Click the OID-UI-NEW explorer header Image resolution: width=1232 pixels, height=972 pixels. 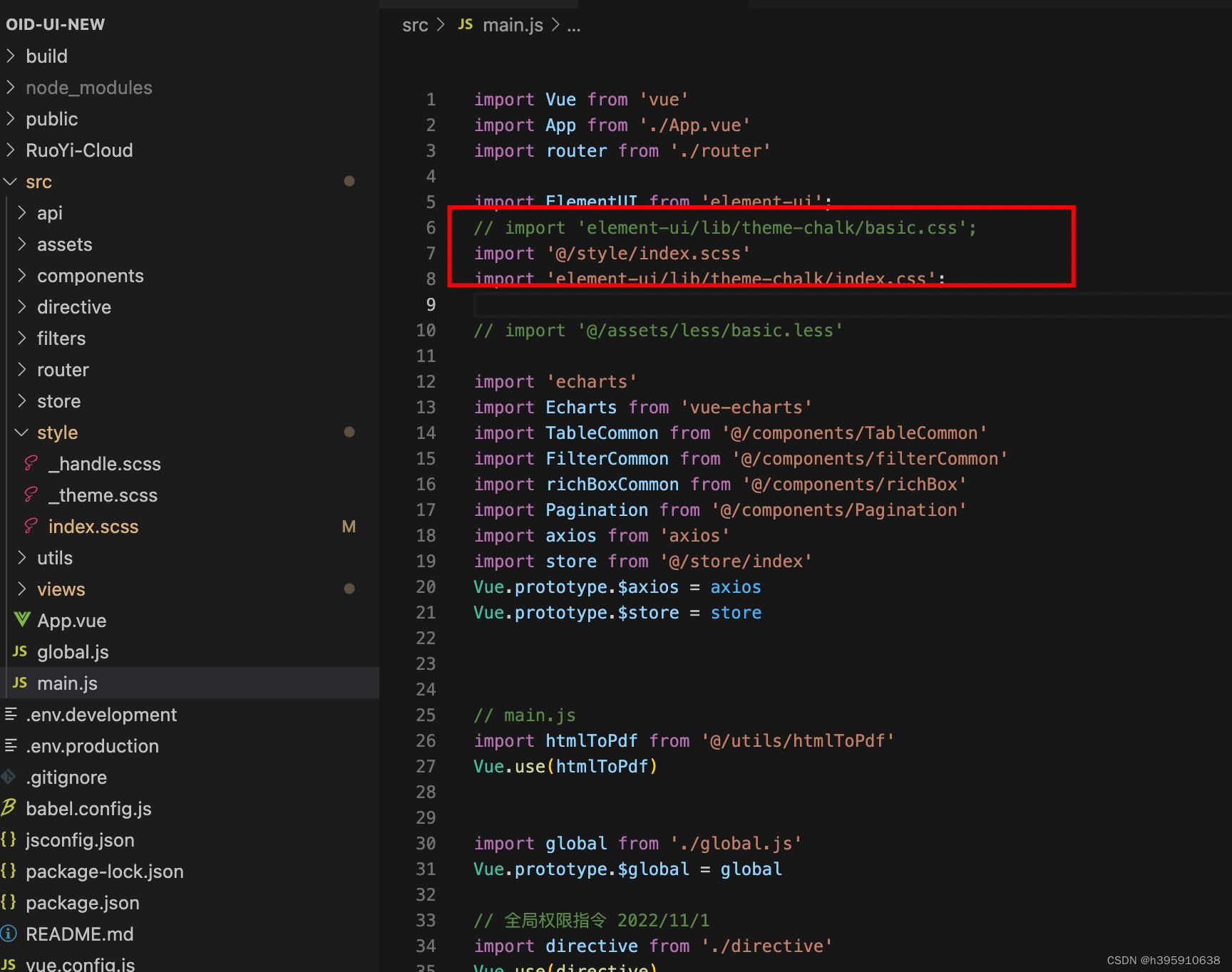click(x=55, y=25)
